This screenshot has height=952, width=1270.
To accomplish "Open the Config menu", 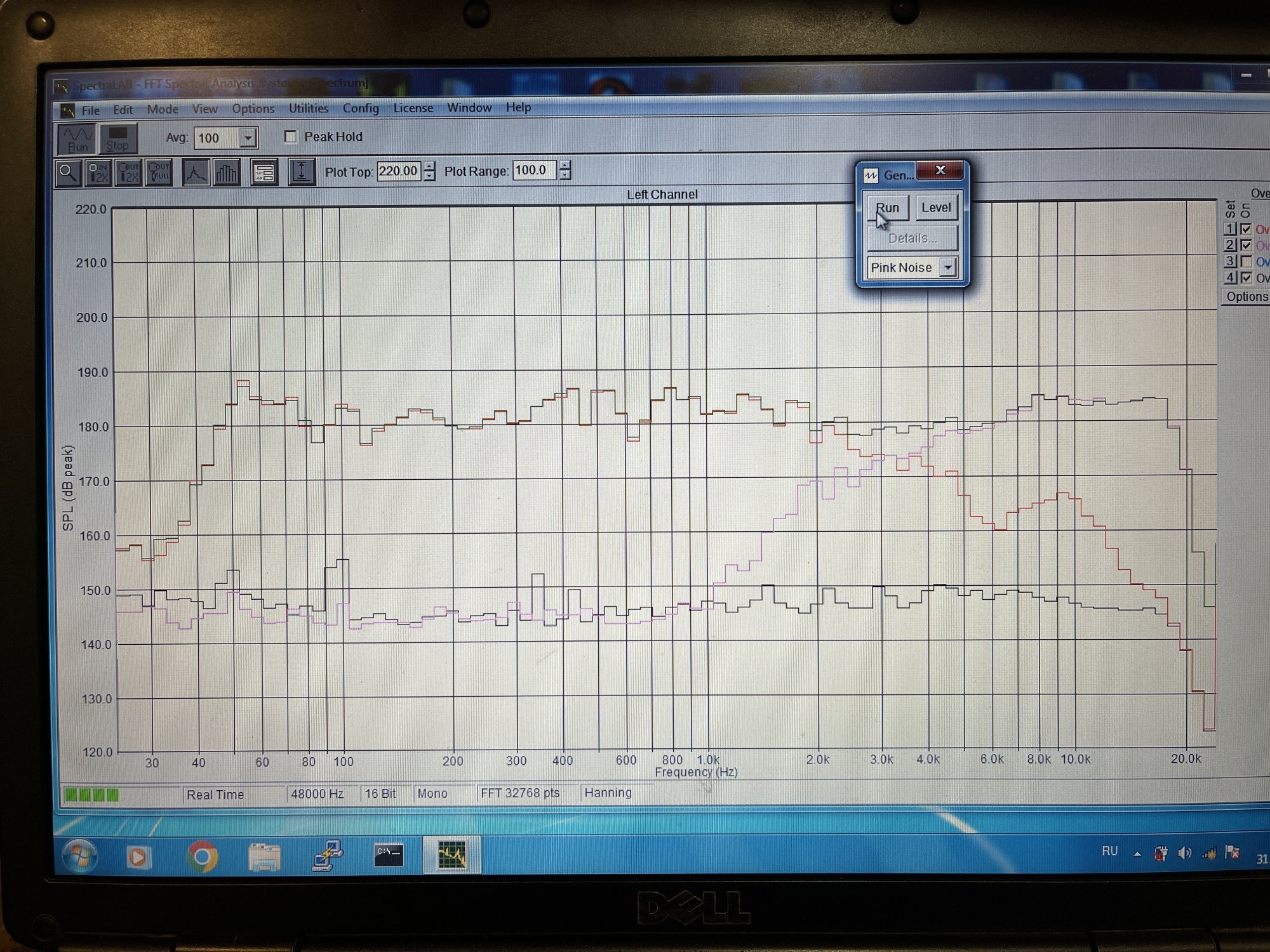I will tap(361, 109).
